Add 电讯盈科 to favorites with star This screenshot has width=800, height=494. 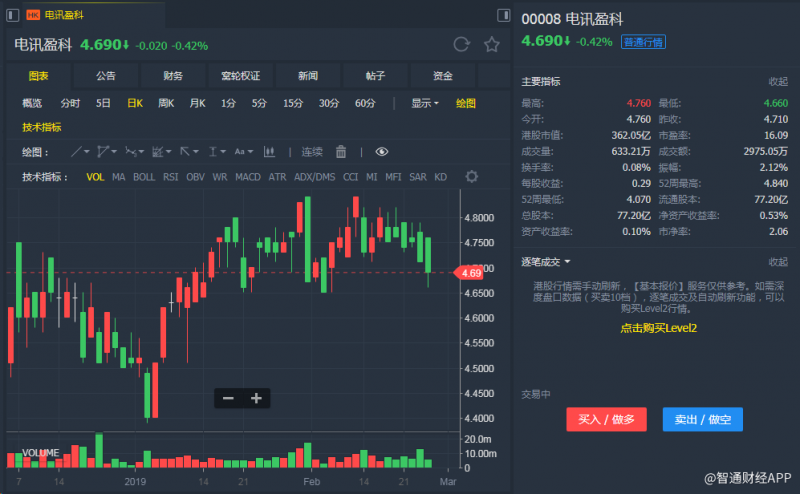491,44
